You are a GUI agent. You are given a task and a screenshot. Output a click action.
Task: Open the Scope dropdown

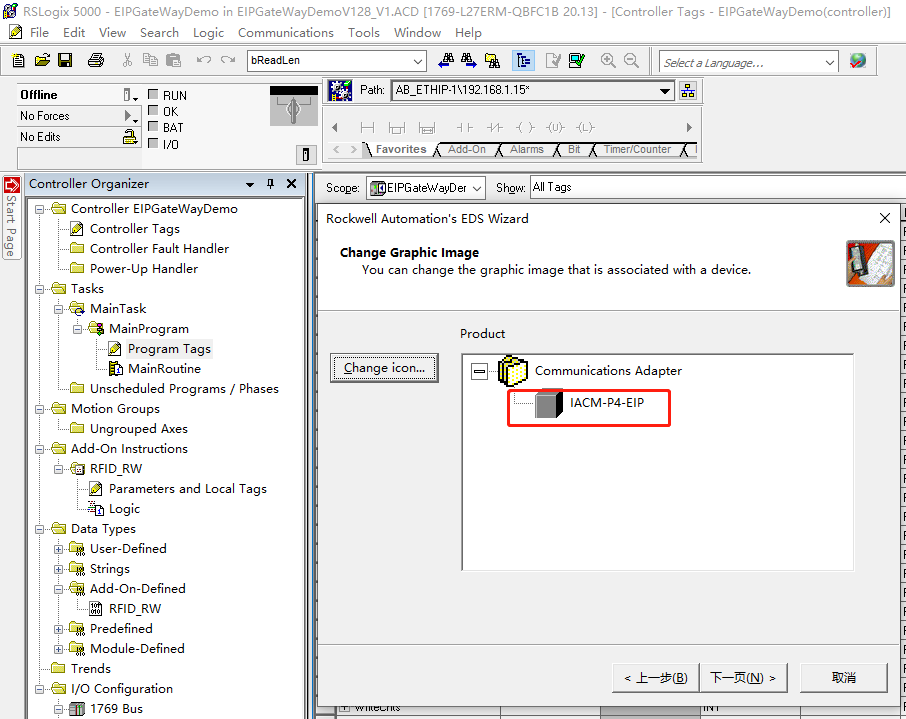point(476,188)
